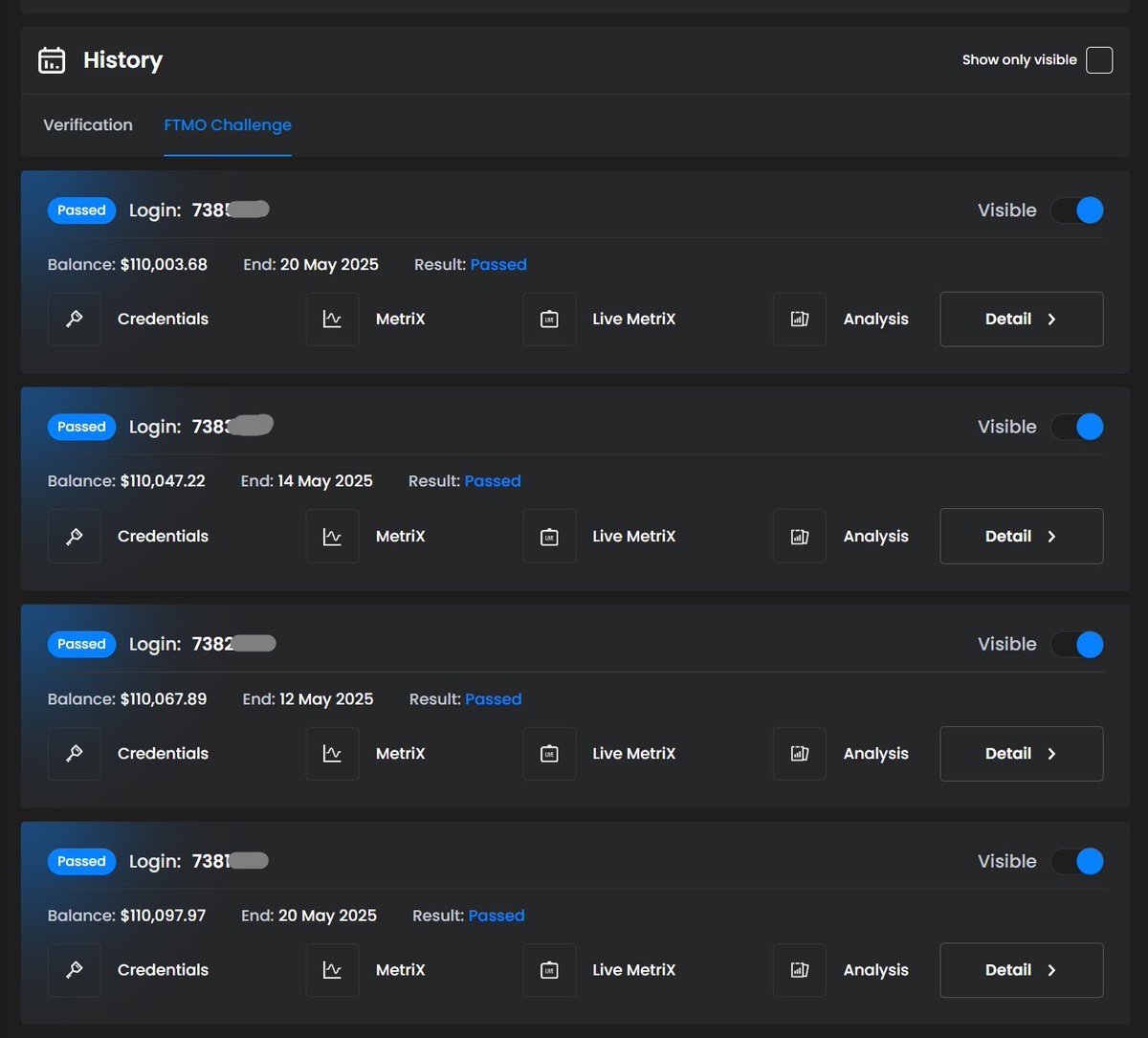The height and width of the screenshot is (1038, 1148).
Task: Open Credentials key icon for login 7381
Action: (75, 970)
